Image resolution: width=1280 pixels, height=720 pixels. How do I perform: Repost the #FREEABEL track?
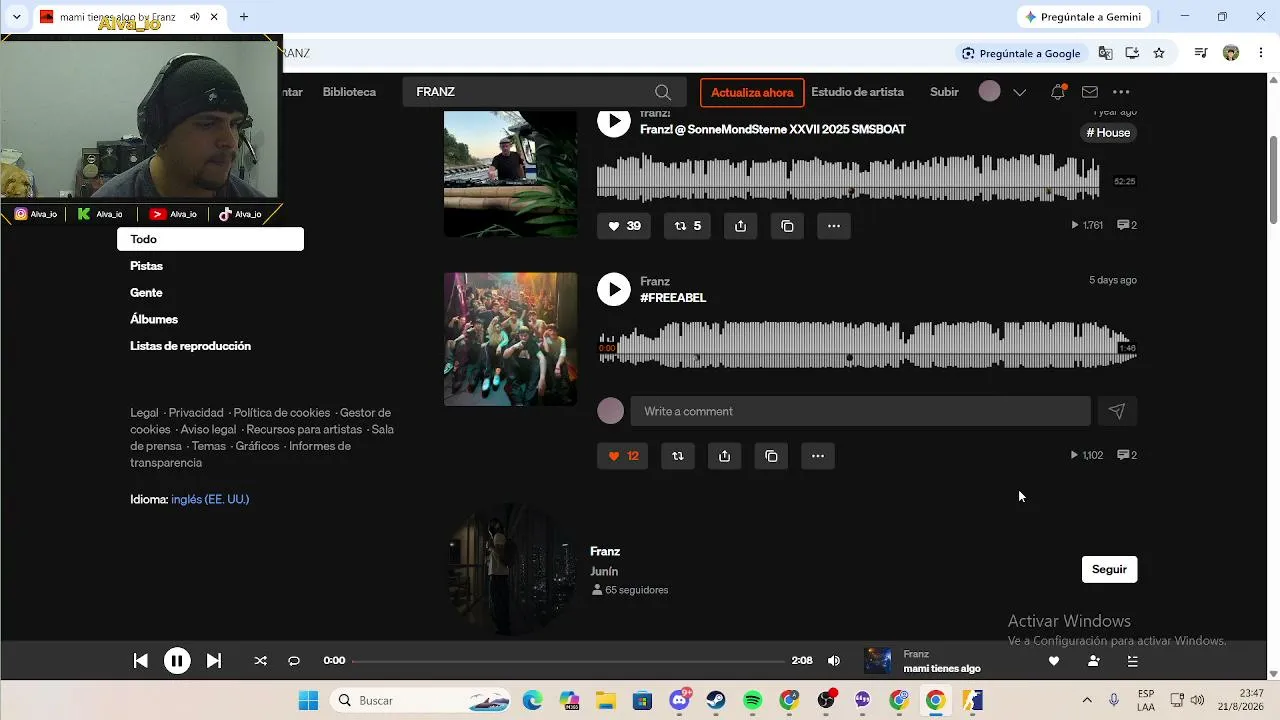click(678, 456)
